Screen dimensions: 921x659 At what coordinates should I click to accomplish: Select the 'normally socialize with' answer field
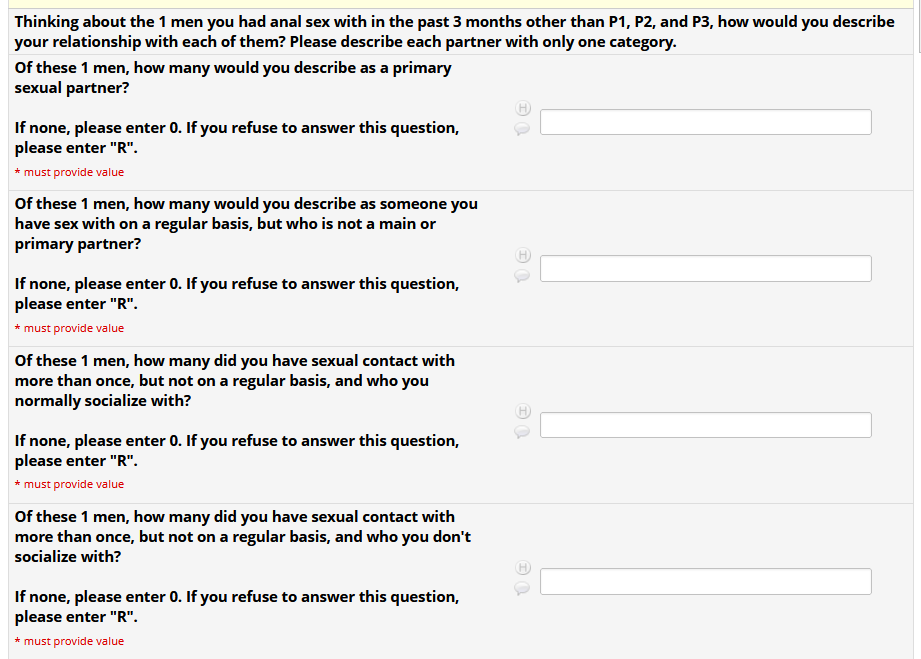click(x=705, y=425)
